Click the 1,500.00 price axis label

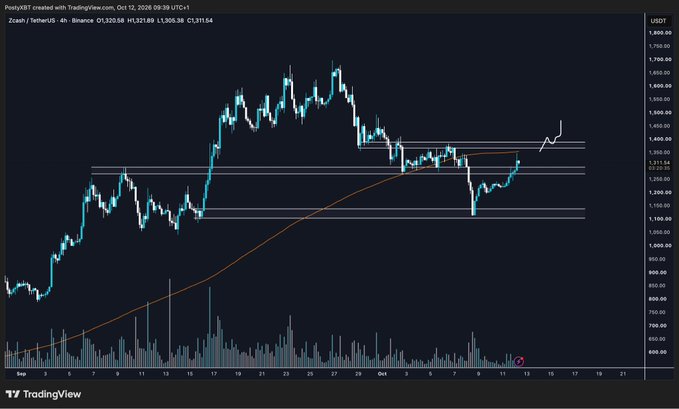tap(660, 113)
